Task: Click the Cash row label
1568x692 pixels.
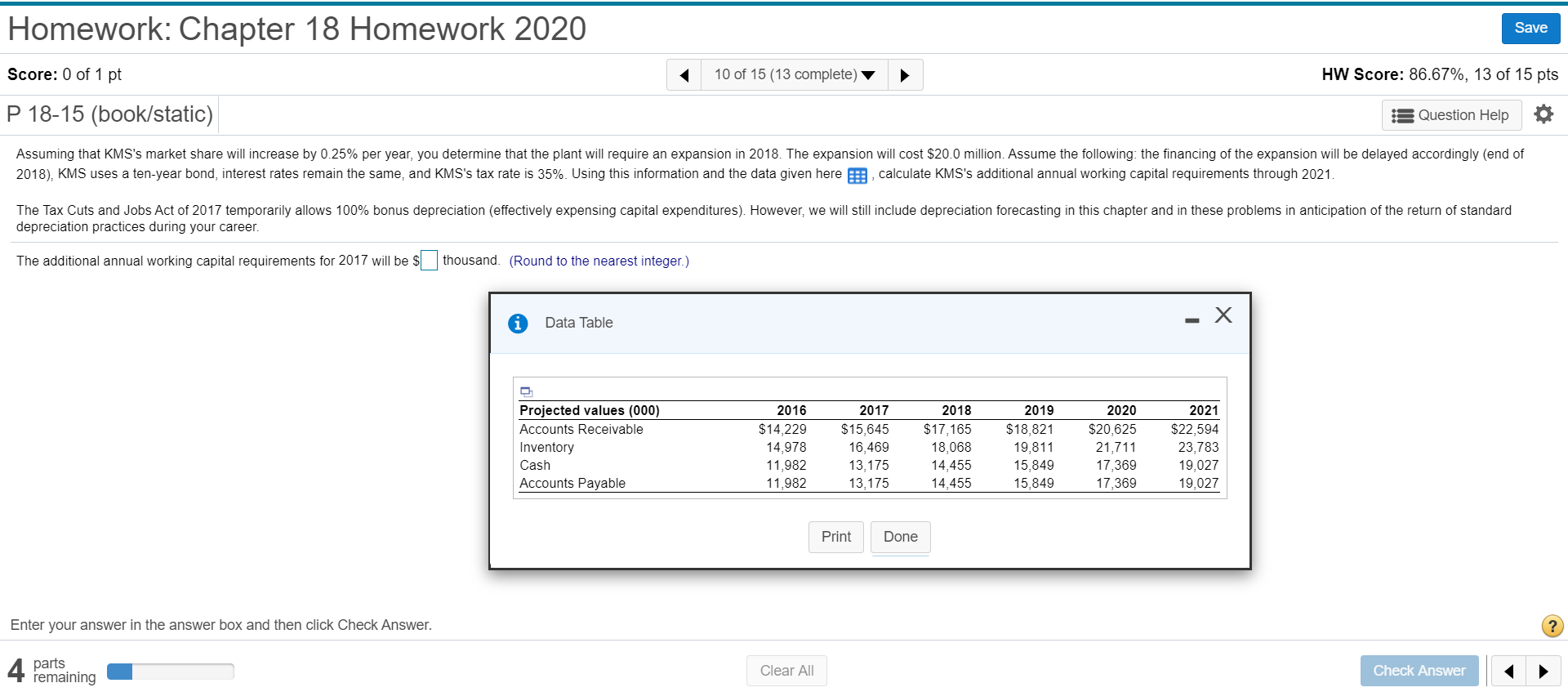Action: pos(535,466)
